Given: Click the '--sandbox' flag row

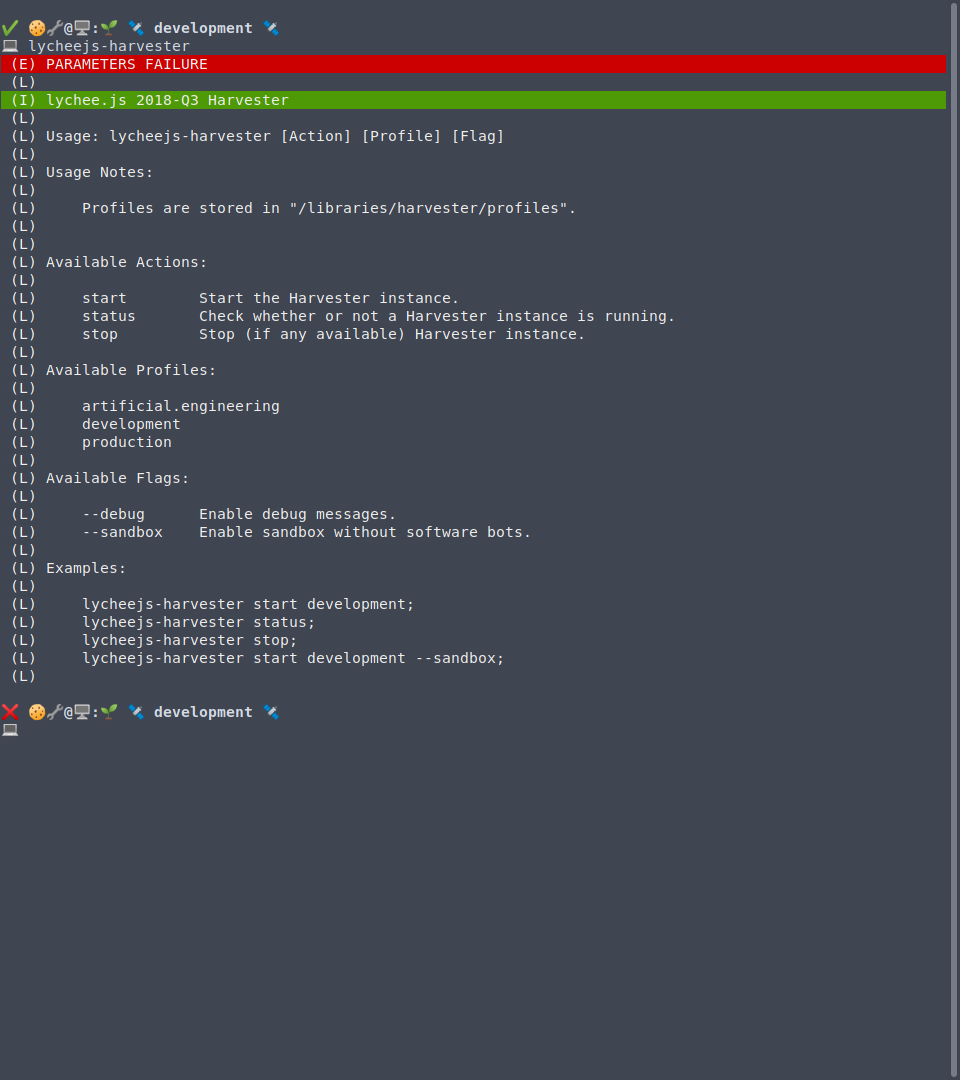Looking at the screenshot, I should 306,532.
